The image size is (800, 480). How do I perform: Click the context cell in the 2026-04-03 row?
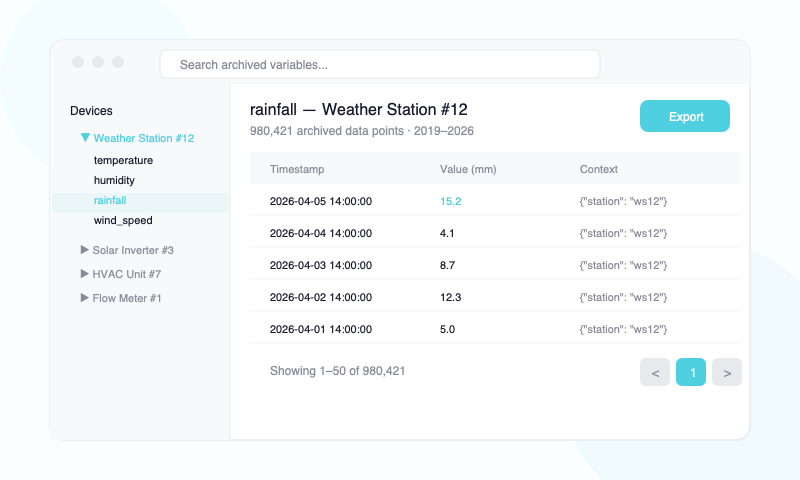623,265
